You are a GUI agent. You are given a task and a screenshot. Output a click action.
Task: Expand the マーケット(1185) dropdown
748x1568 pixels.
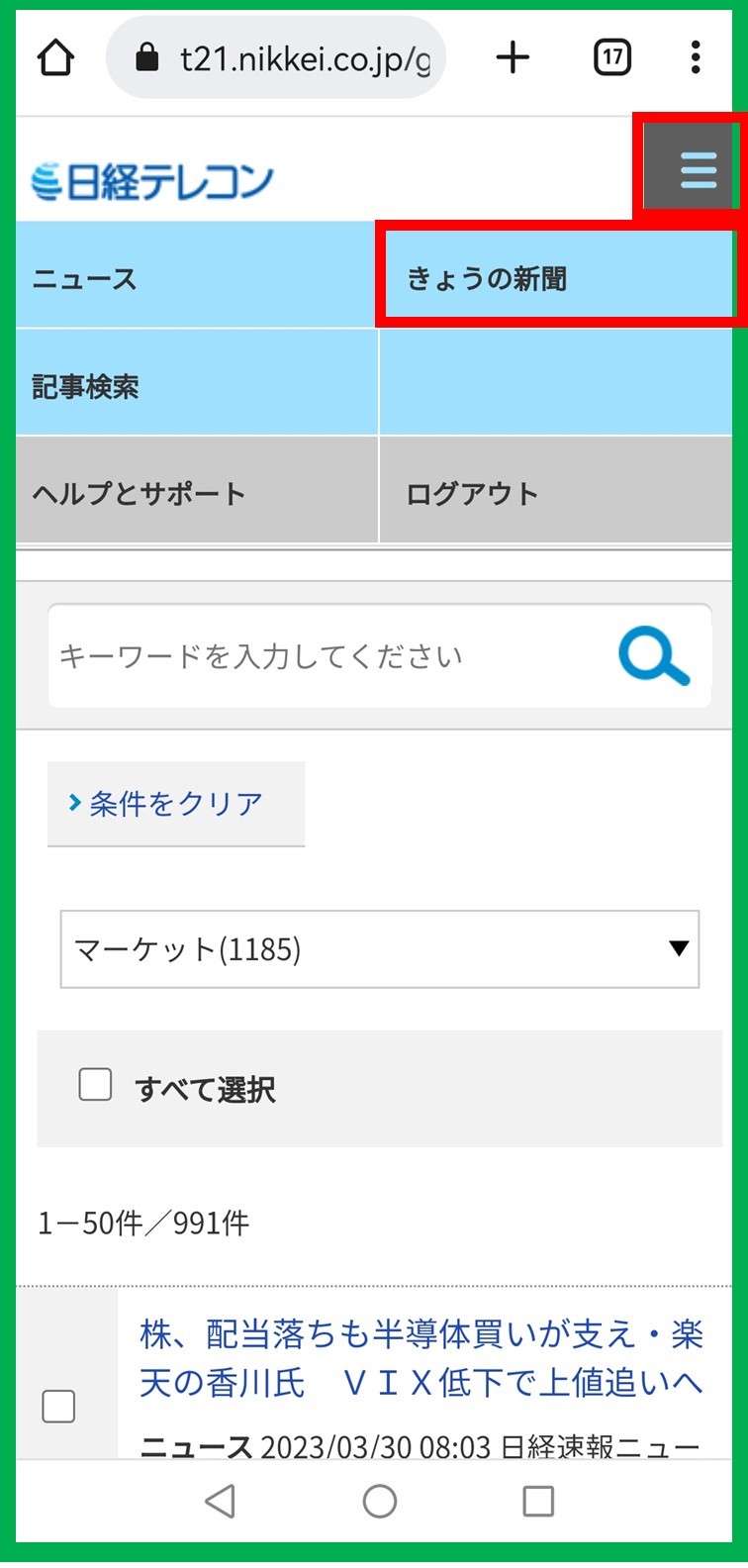[379, 949]
